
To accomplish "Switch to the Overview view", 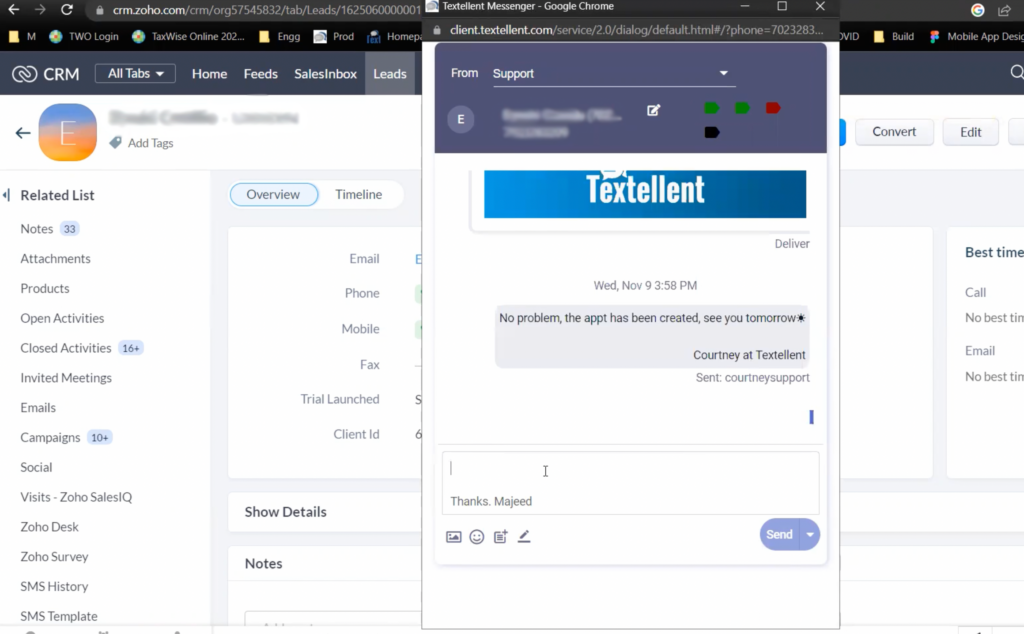I will click(x=274, y=195).
